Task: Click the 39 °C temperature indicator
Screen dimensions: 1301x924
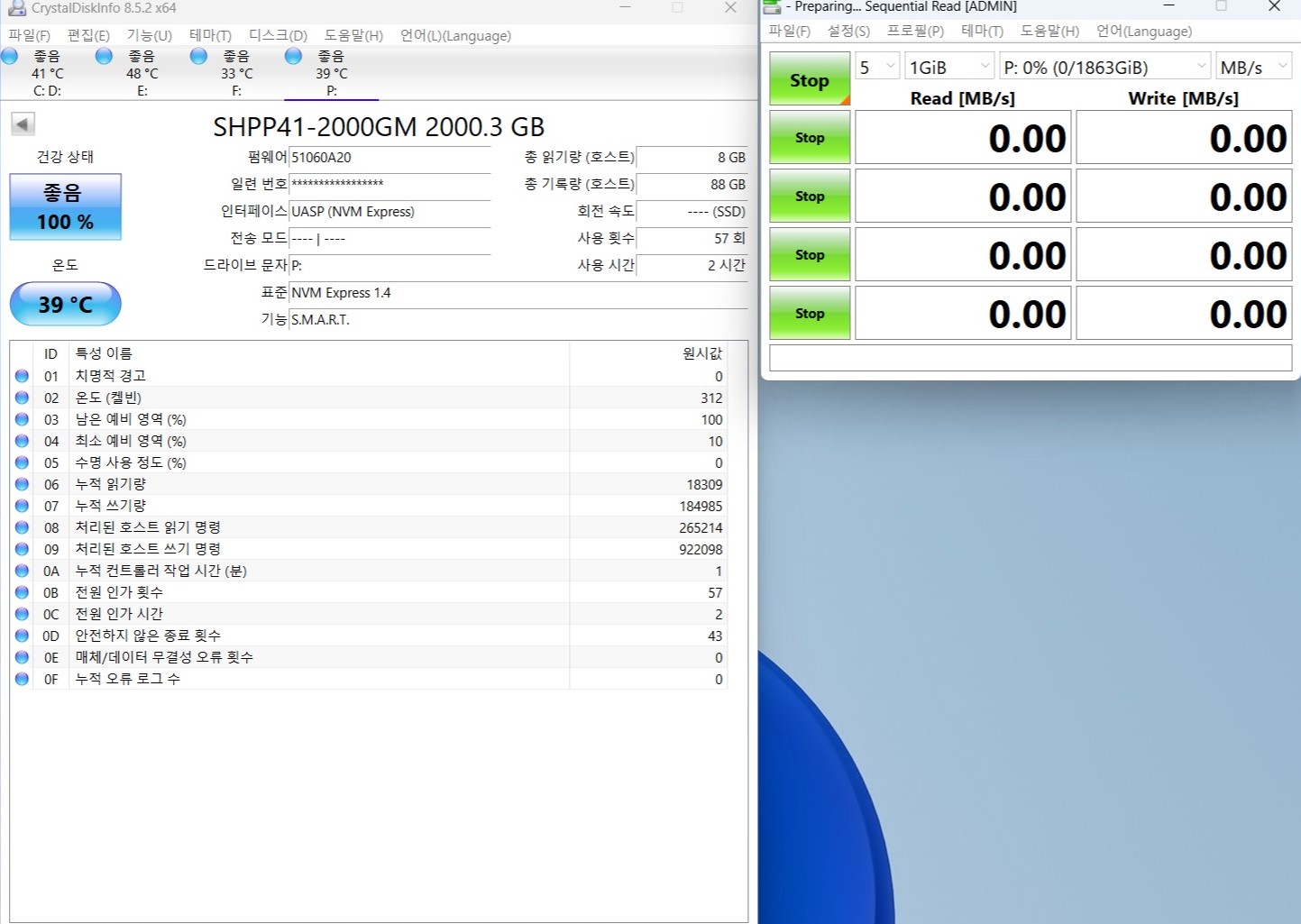Action: click(x=65, y=304)
